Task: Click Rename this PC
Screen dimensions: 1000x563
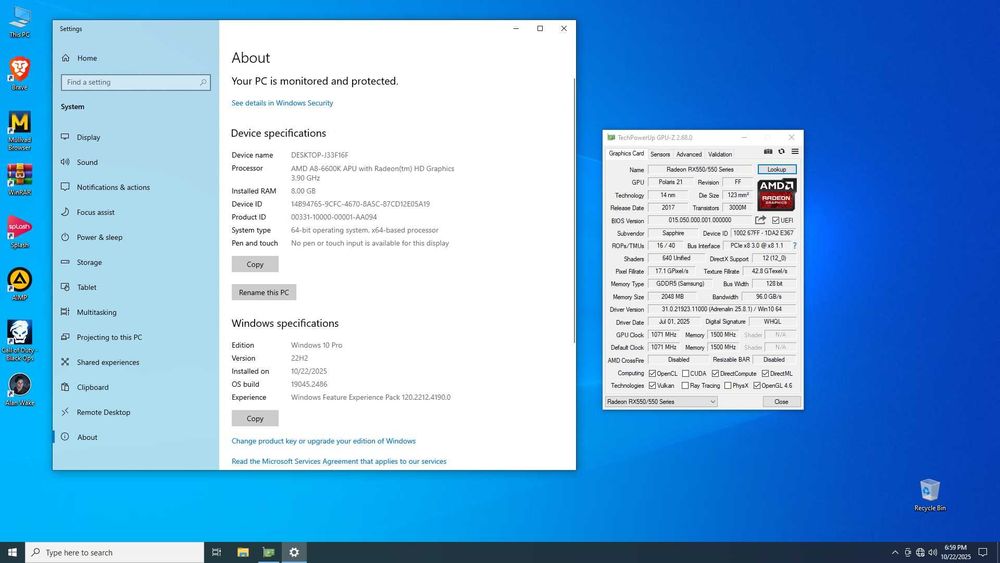Action: point(264,292)
